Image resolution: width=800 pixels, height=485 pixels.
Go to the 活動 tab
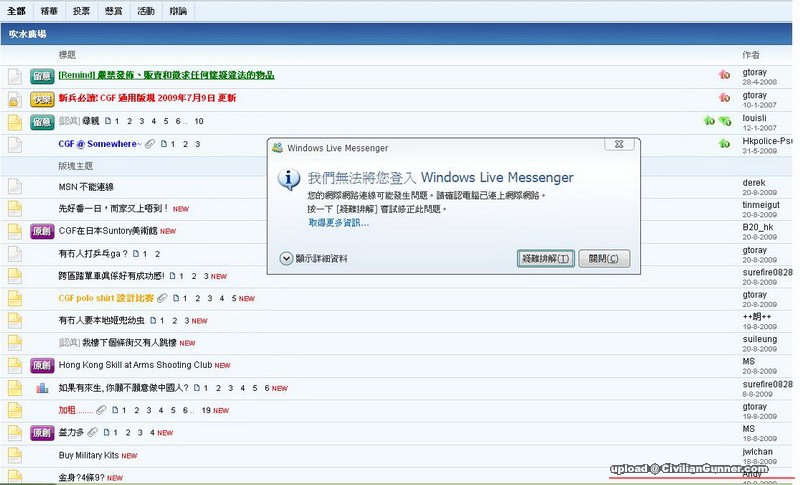tap(146, 11)
